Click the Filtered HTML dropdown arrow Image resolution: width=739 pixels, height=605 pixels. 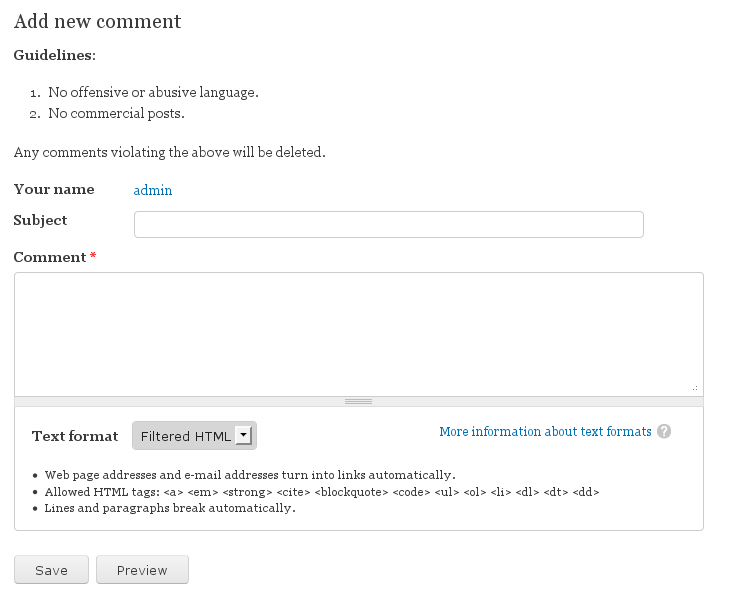[243, 435]
